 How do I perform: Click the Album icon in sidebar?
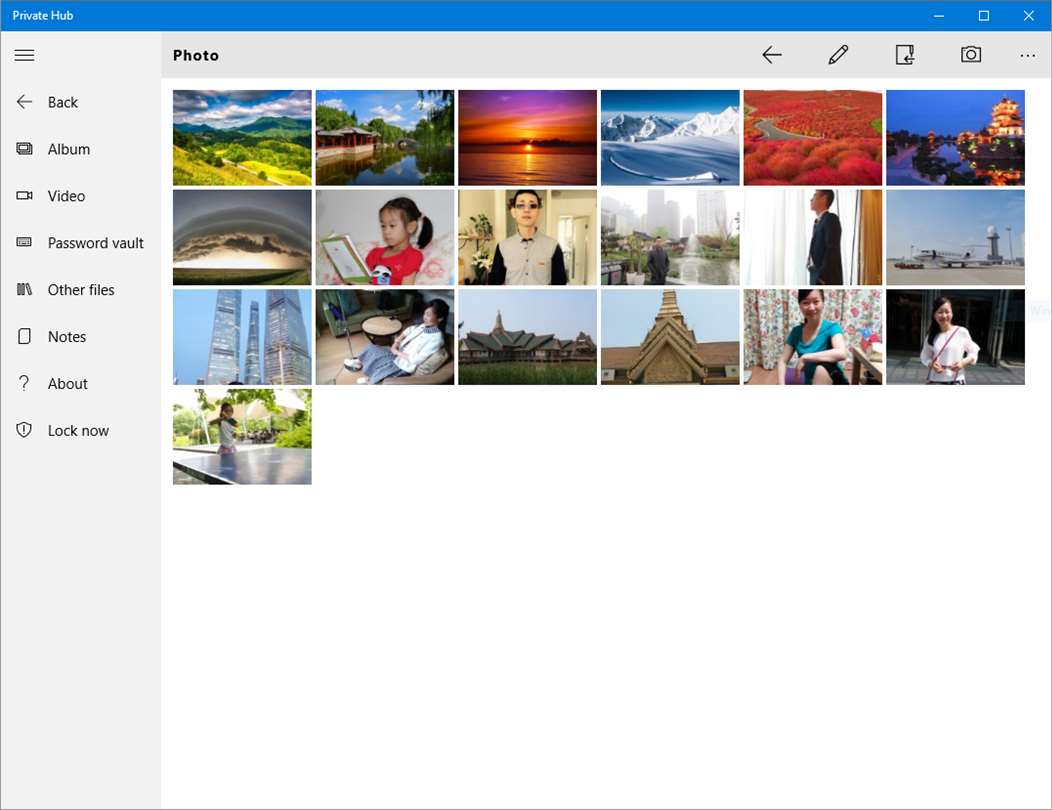pos(24,149)
